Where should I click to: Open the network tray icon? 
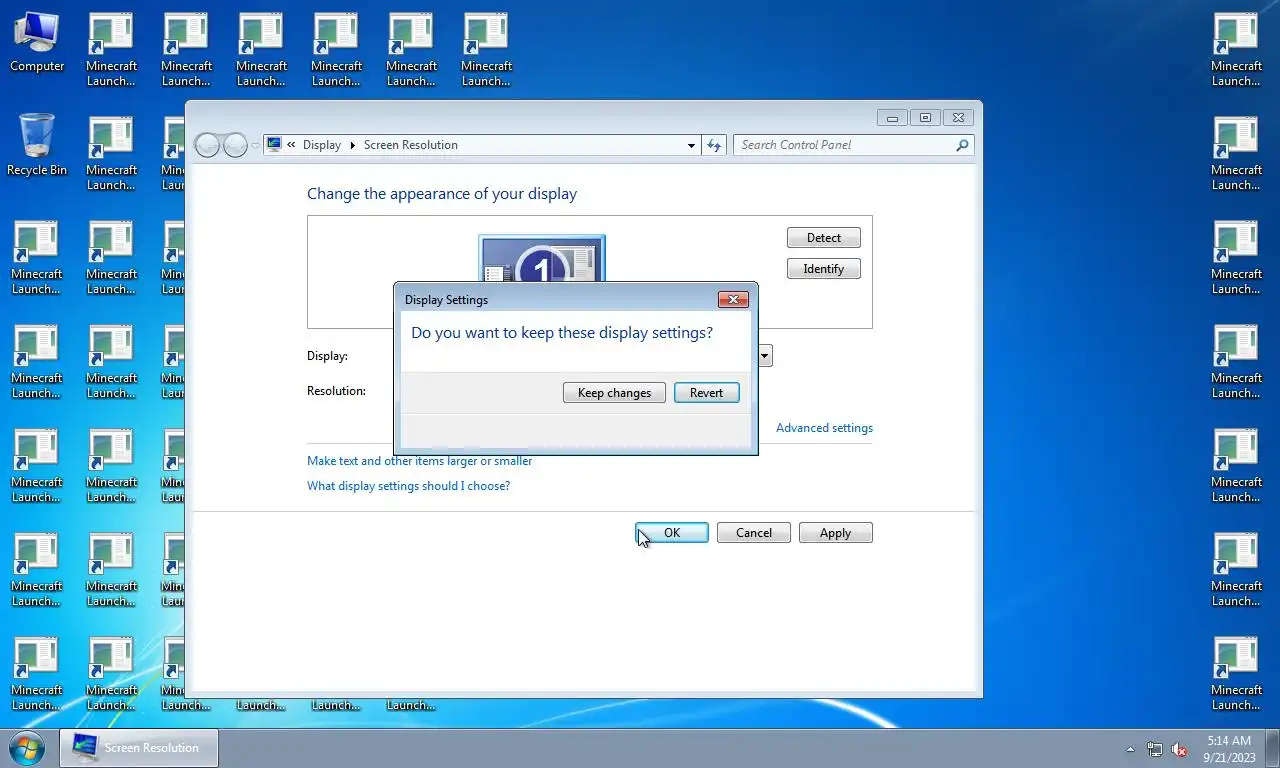tap(1155, 749)
